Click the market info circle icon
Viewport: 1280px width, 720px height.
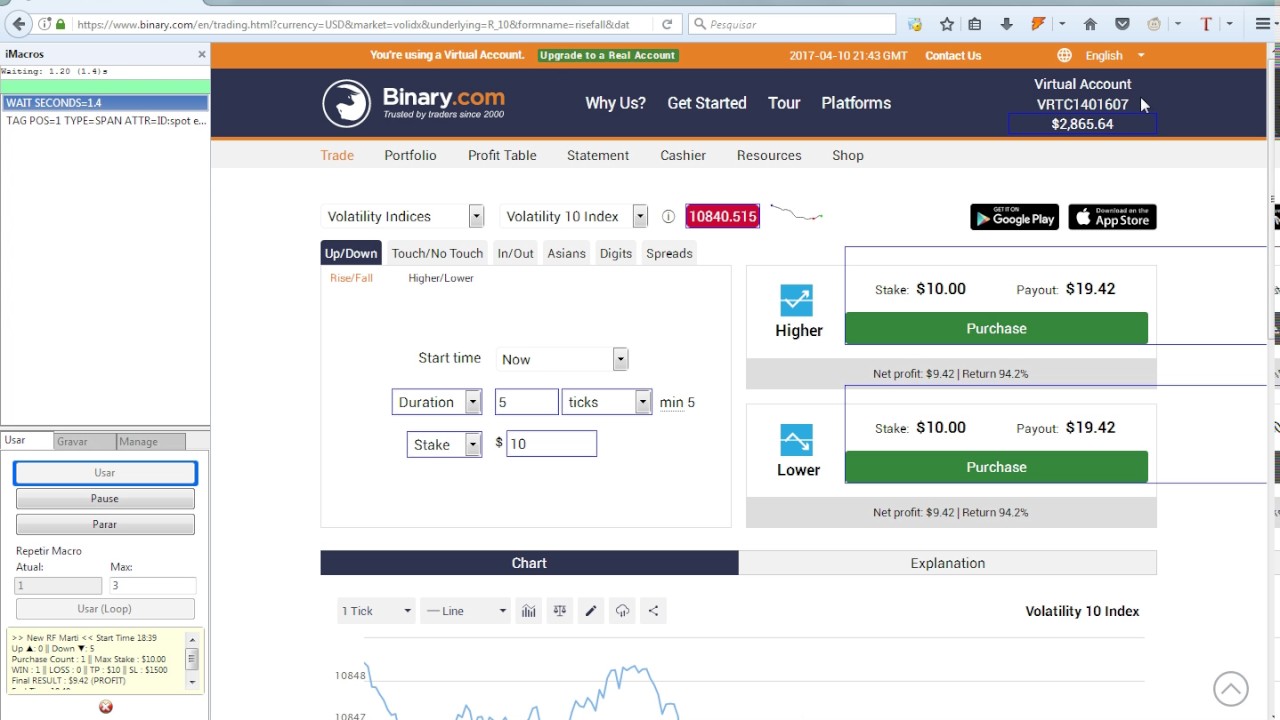(668, 217)
